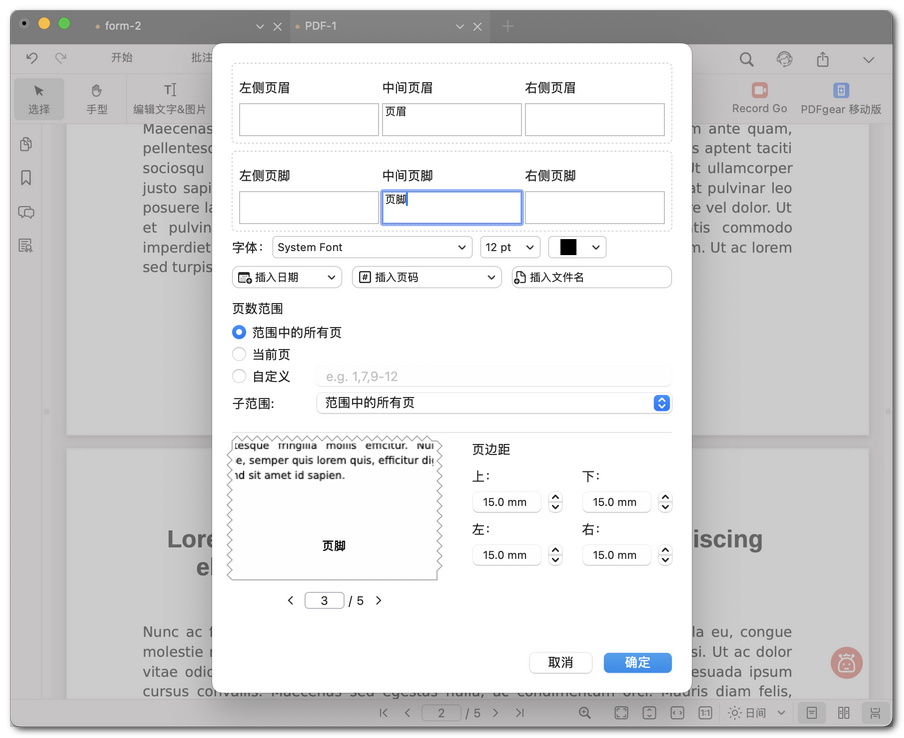Click the 左侧页眉 text input field
The width and height of the screenshot is (904, 738).
308,120
